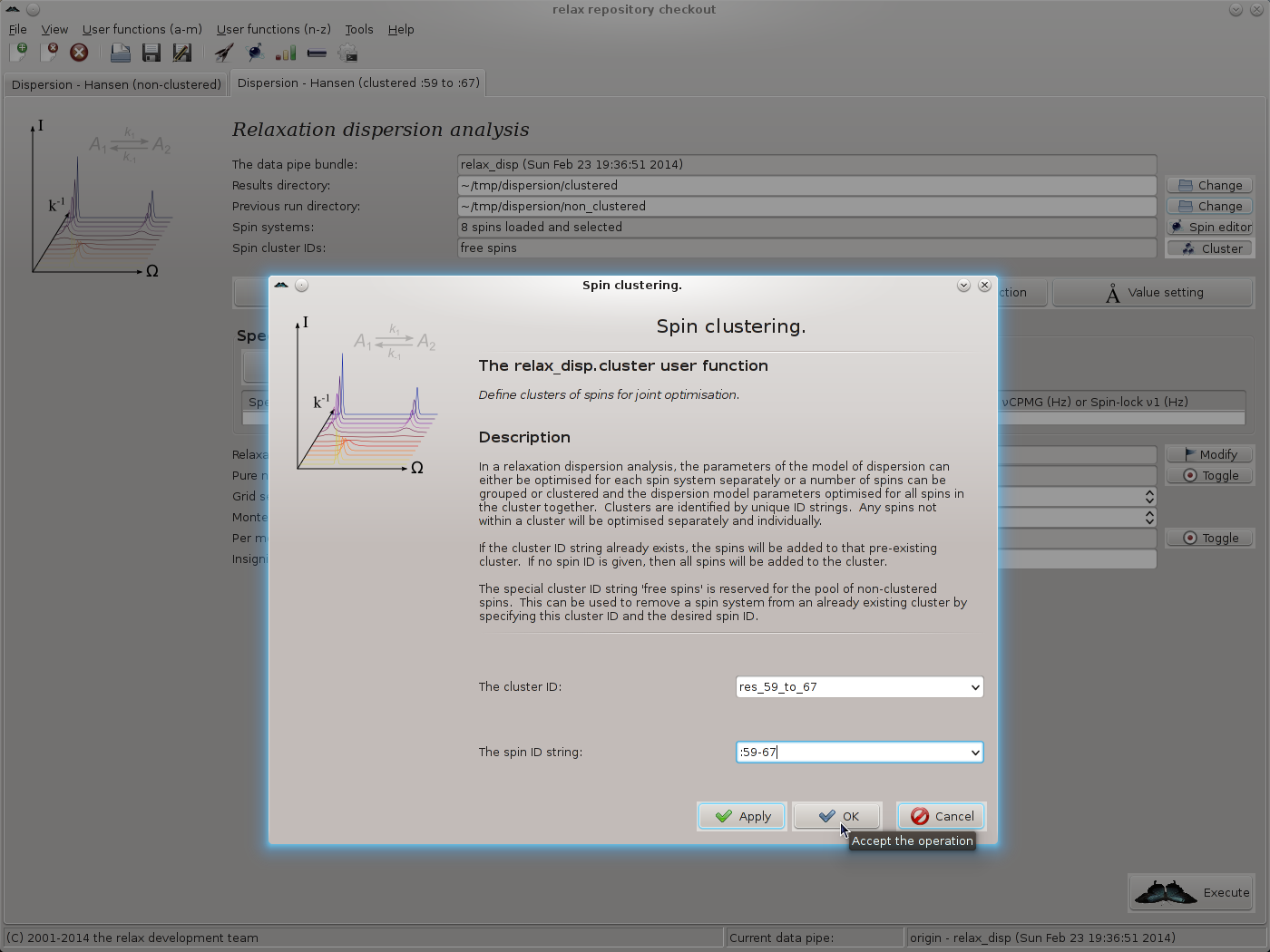Open the User functions (a-m) menu
Viewport: 1270px width, 952px height.
click(142, 29)
